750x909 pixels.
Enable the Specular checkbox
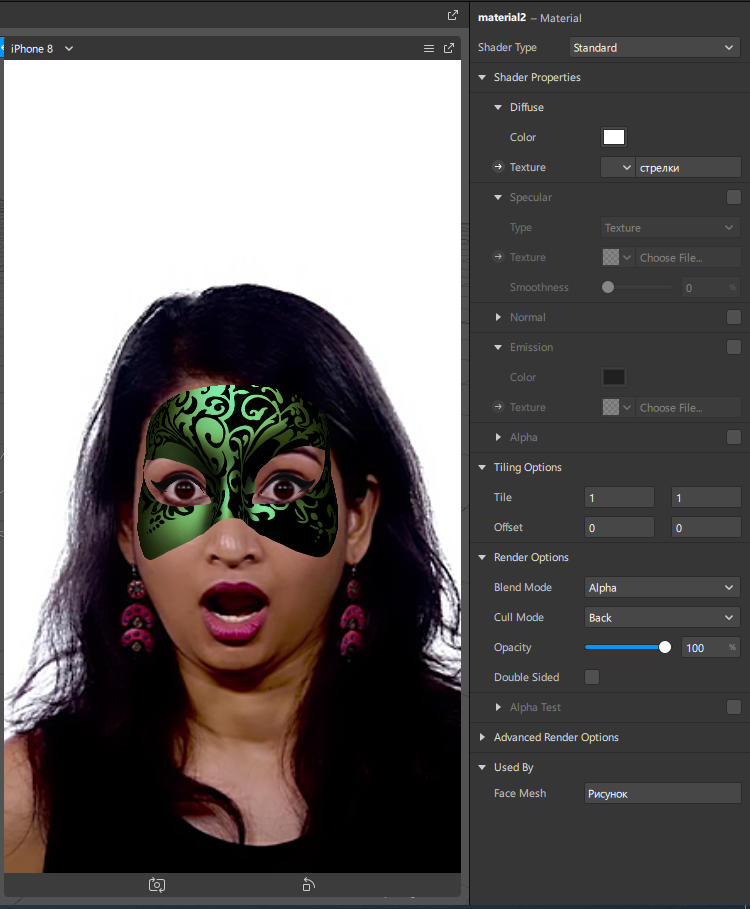click(x=734, y=197)
